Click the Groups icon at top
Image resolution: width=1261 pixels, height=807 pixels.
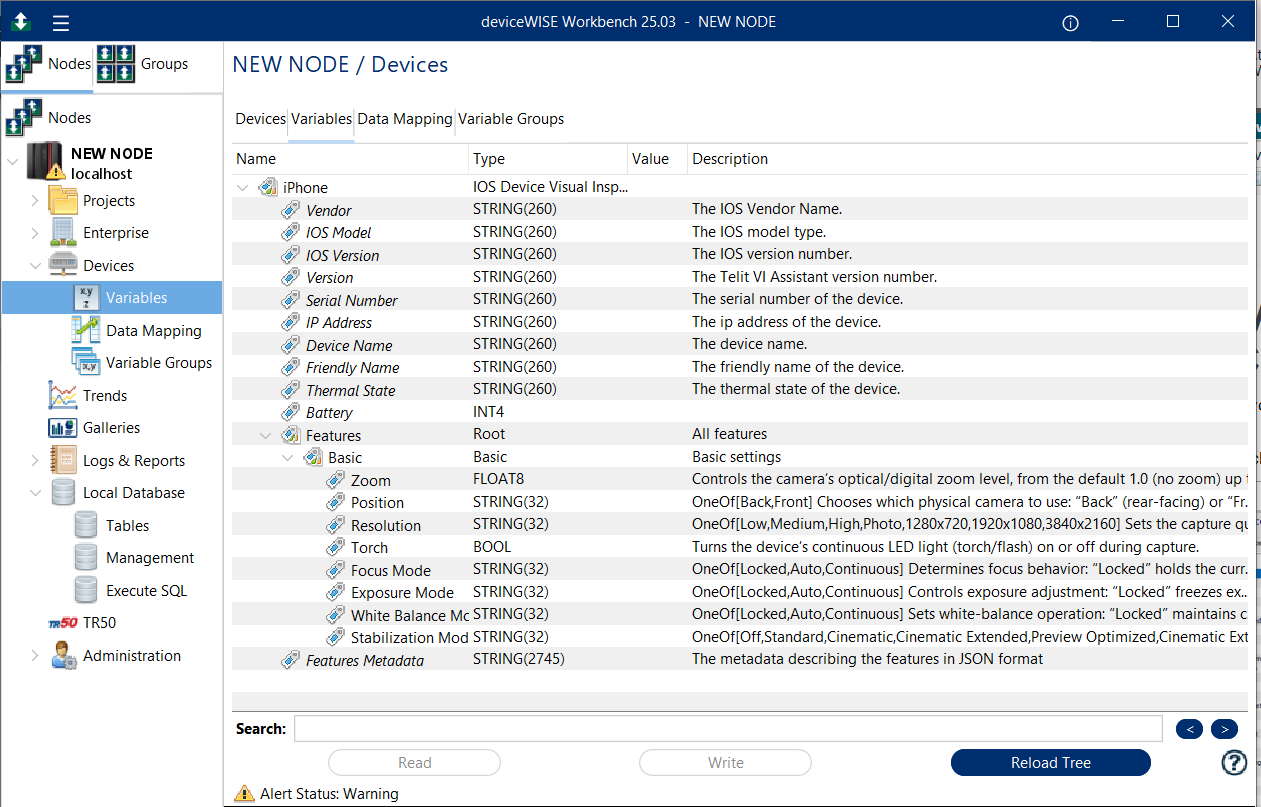tap(116, 64)
